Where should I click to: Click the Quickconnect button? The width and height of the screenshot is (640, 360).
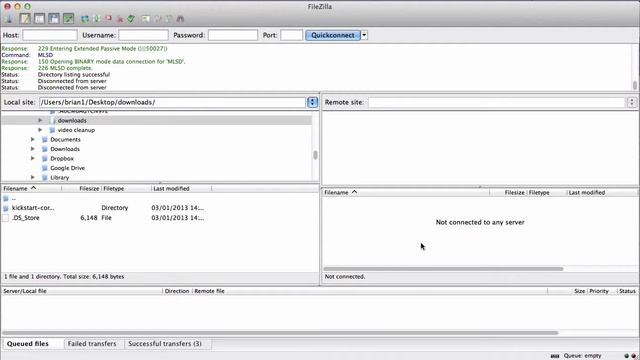pos(333,35)
